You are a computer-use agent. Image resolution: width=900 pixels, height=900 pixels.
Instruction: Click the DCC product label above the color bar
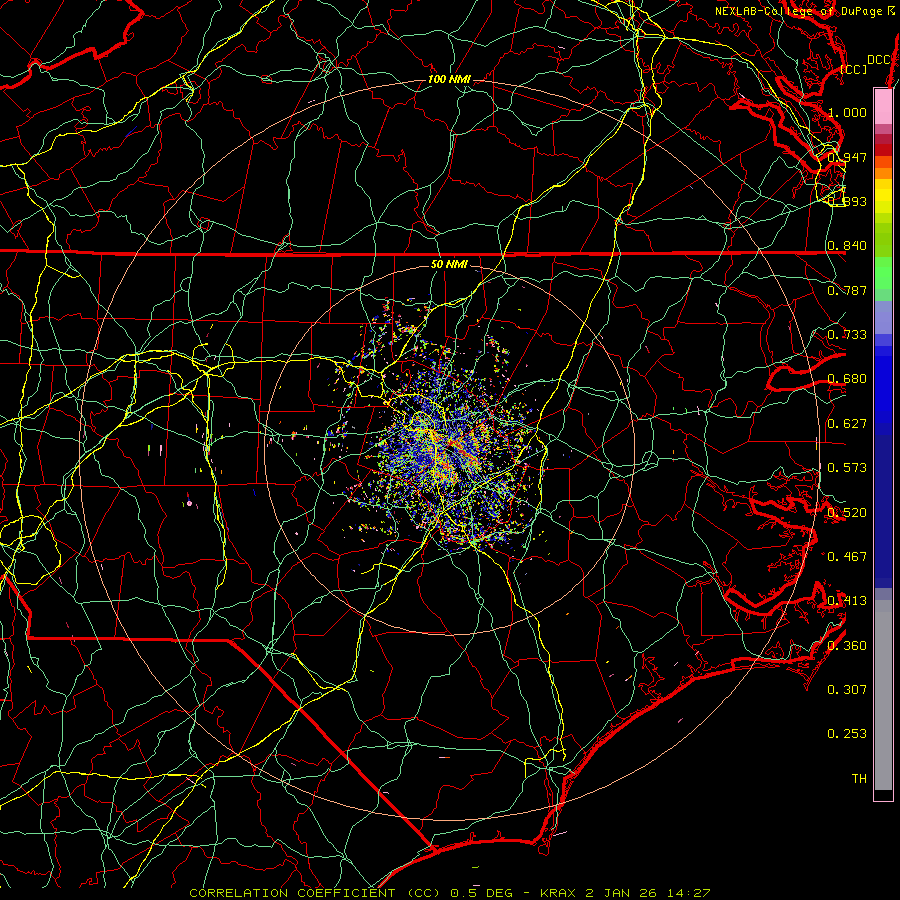click(x=878, y=60)
